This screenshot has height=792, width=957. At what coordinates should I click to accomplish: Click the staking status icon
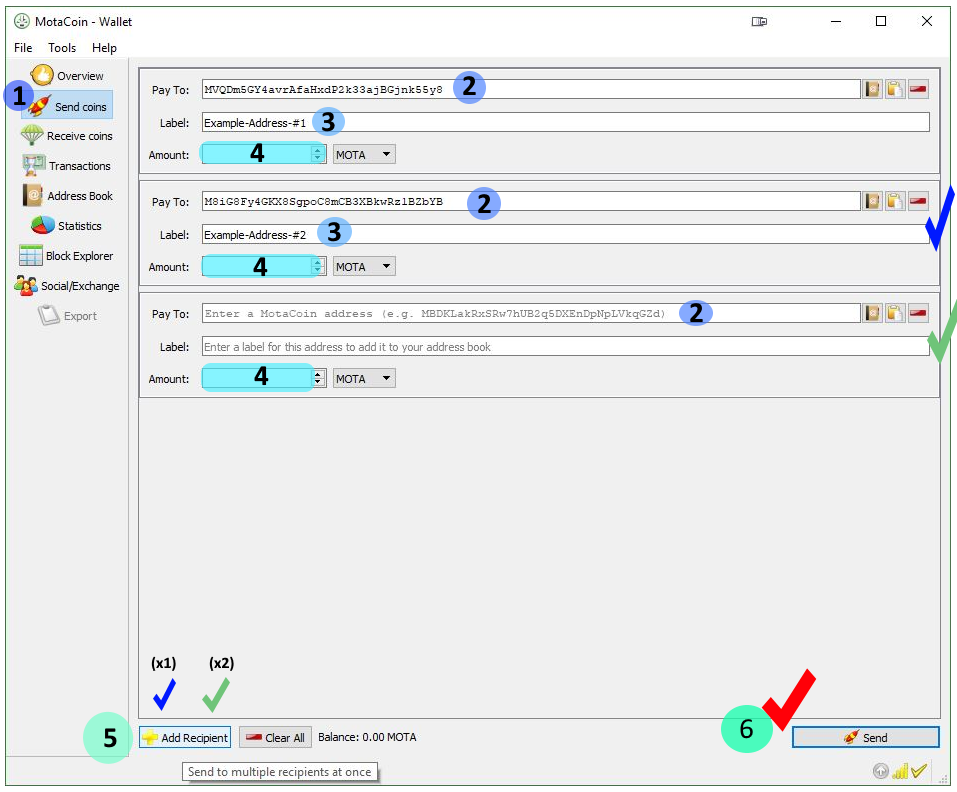880,771
